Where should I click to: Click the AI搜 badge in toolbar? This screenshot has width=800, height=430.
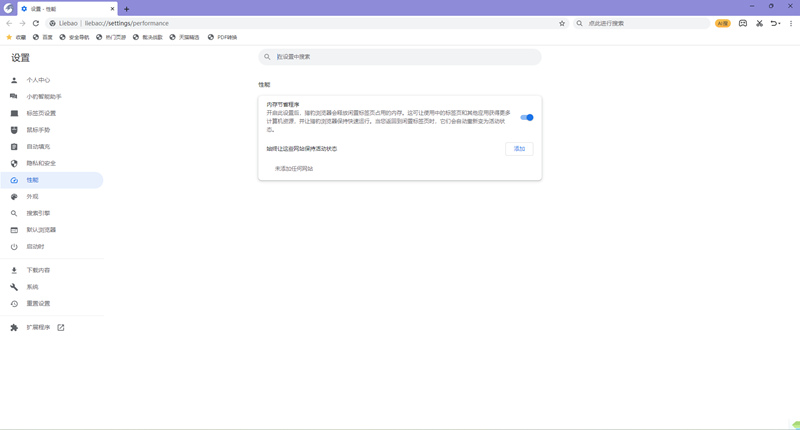pos(722,23)
